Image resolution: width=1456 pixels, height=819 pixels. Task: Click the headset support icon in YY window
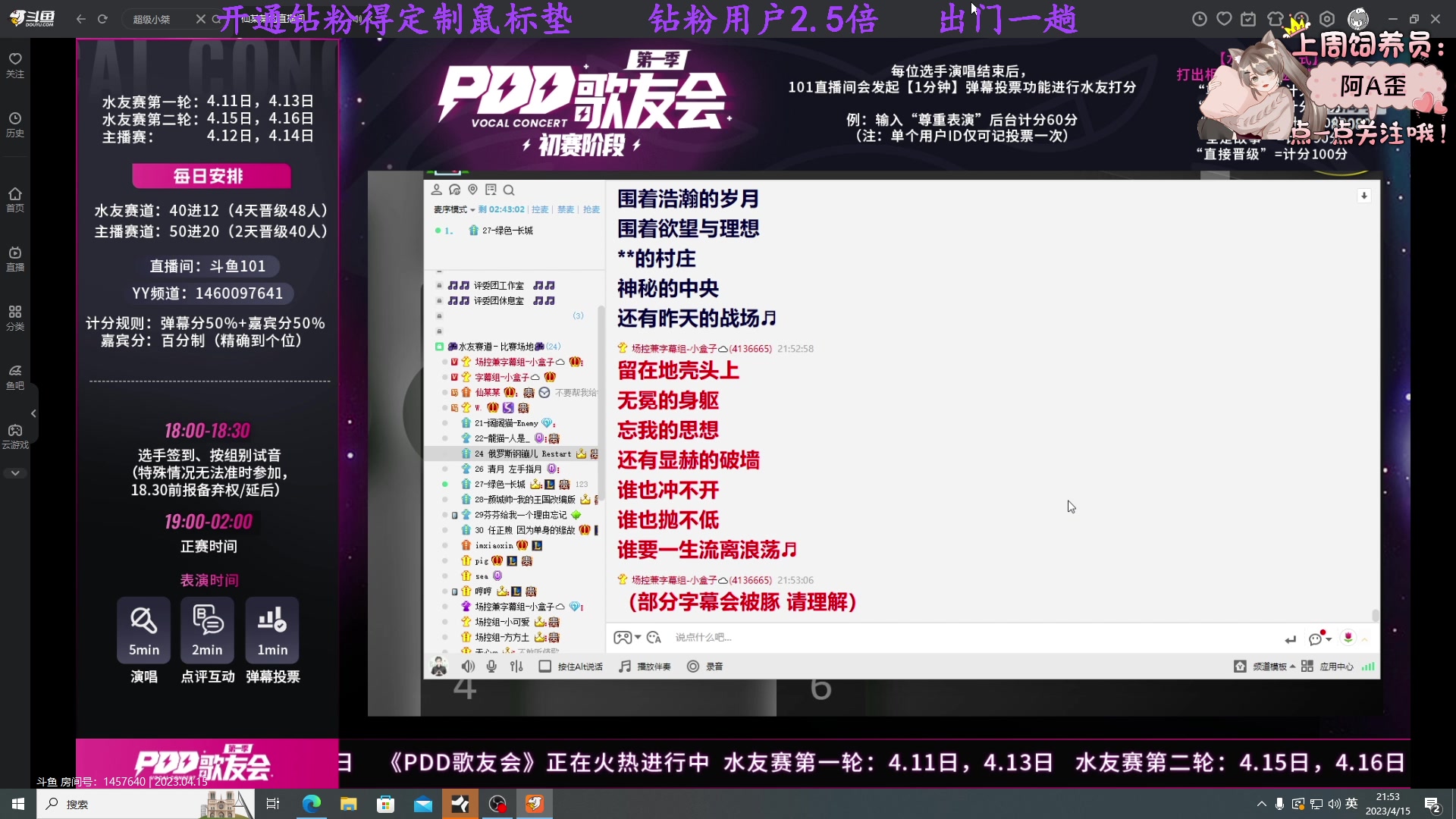pyautogui.click(x=455, y=190)
